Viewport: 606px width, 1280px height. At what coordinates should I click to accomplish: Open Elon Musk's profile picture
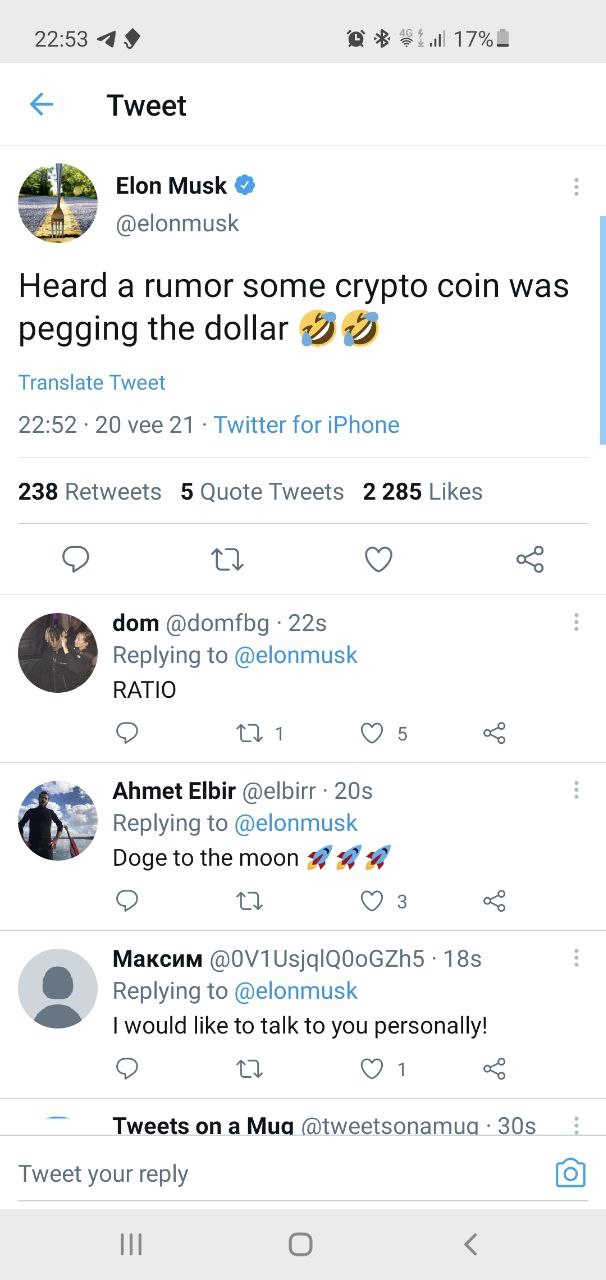coord(58,203)
